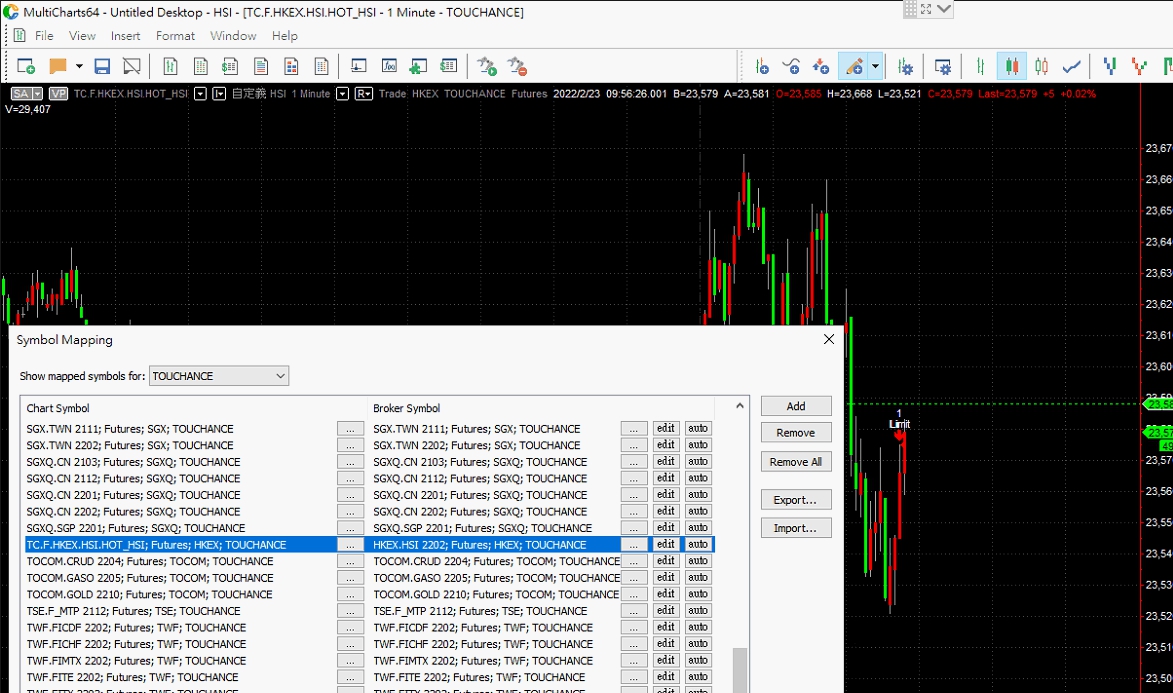Click the symbol list scrollbar thumb

(x=739, y=669)
